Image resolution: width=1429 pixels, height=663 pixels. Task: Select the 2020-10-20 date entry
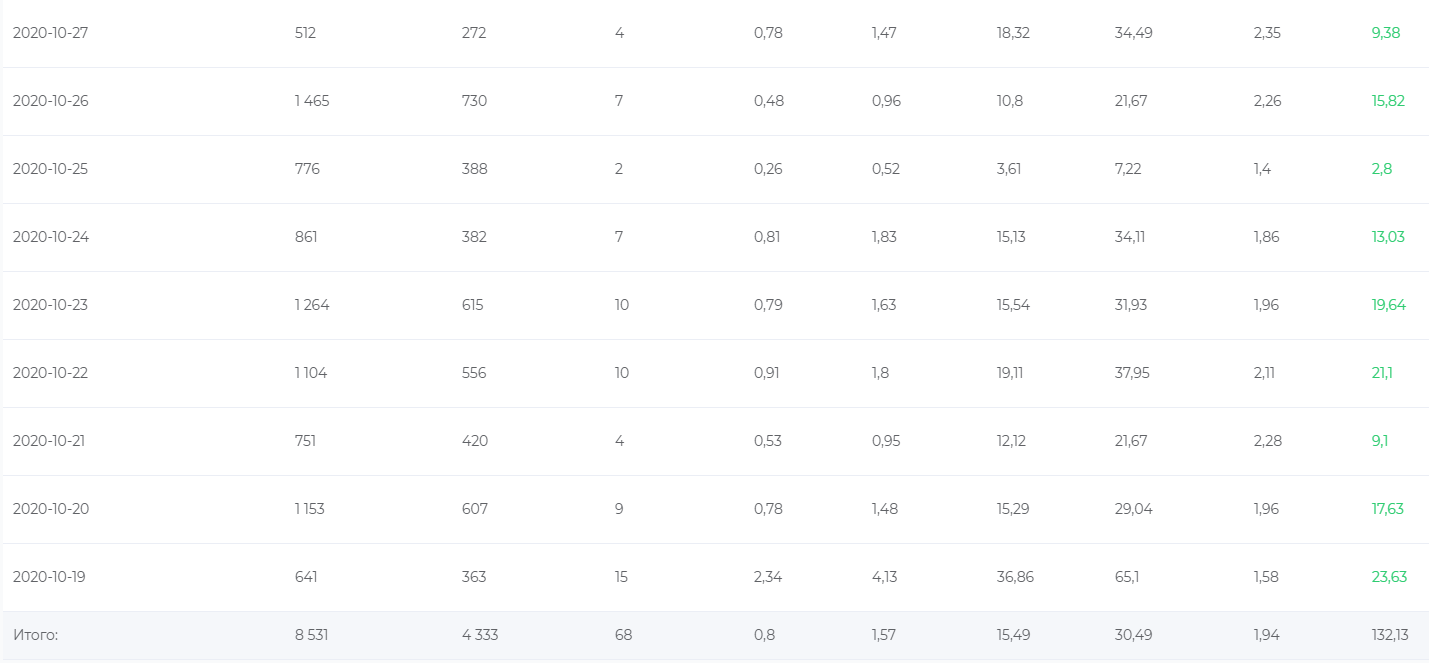tap(50, 509)
